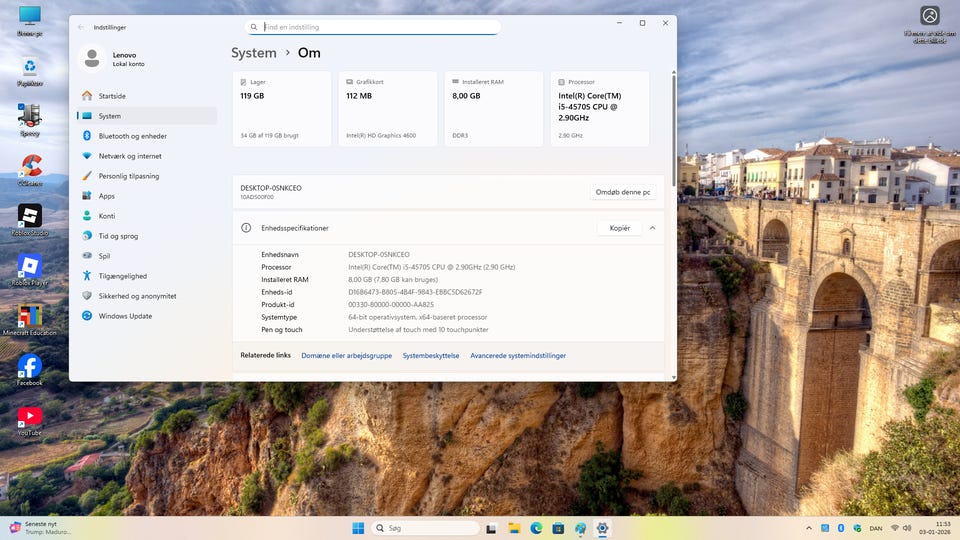This screenshot has height=540, width=960.
Task: Open Task View from the taskbar
Action: [491, 528]
